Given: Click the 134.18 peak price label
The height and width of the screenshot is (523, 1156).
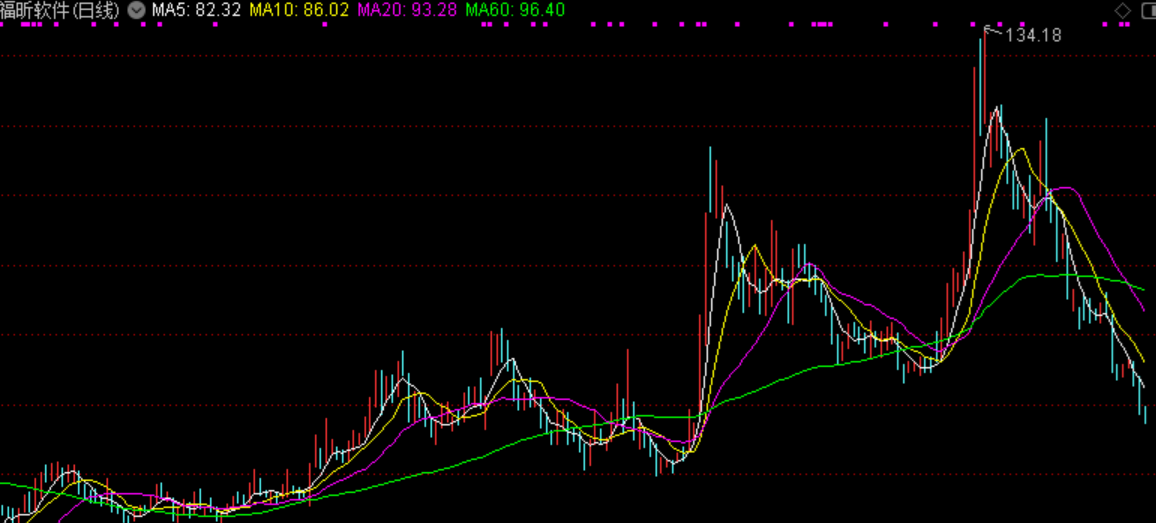Looking at the screenshot, I should tap(1034, 35).
